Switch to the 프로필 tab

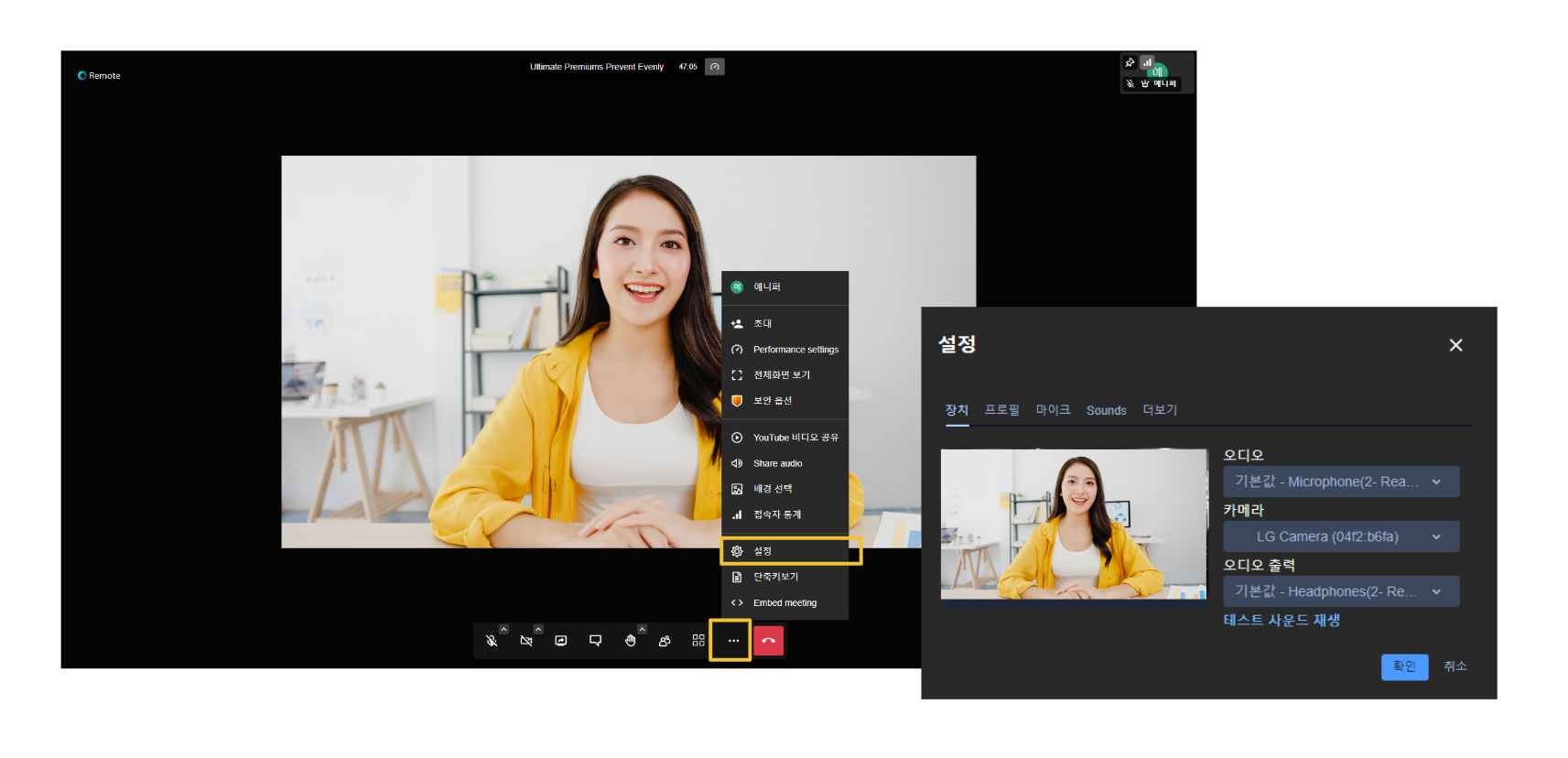click(1001, 410)
